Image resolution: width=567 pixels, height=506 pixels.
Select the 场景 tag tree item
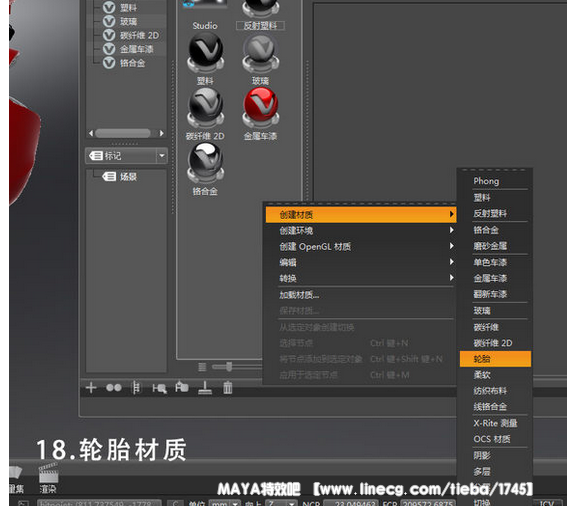[x=128, y=177]
